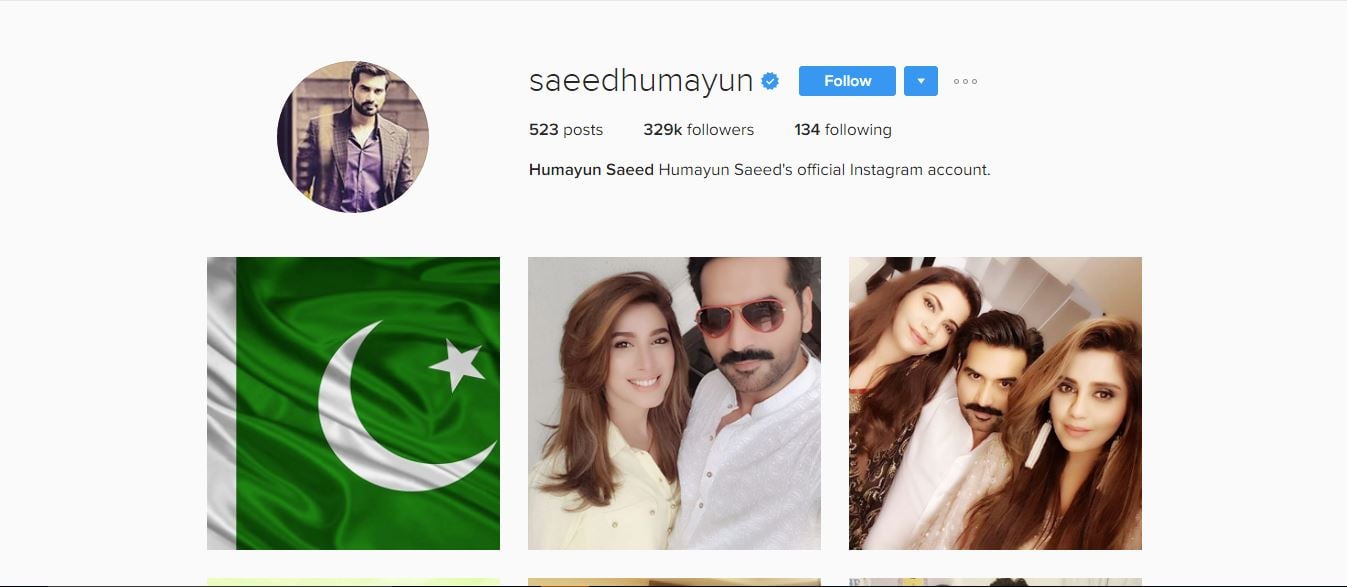Click the official Instagram account bio text
Viewport: 1347px width, 587px height.
coord(825,170)
